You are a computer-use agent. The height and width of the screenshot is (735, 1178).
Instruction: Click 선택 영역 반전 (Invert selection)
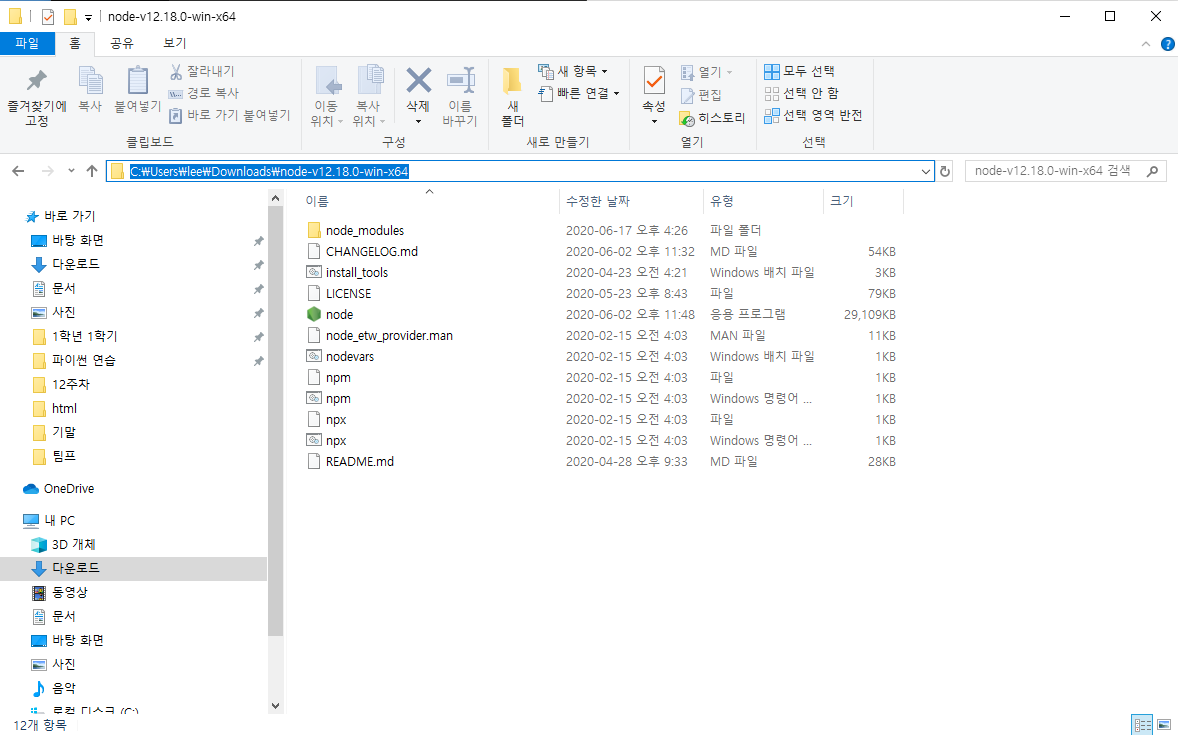click(813, 115)
